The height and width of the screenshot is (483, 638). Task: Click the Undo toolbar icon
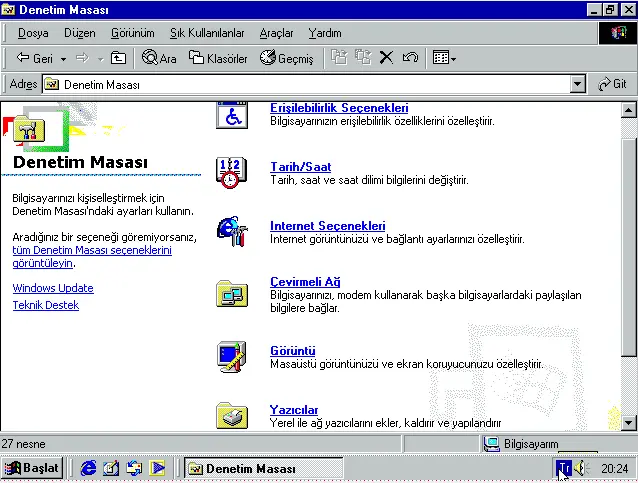coord(410,58)
